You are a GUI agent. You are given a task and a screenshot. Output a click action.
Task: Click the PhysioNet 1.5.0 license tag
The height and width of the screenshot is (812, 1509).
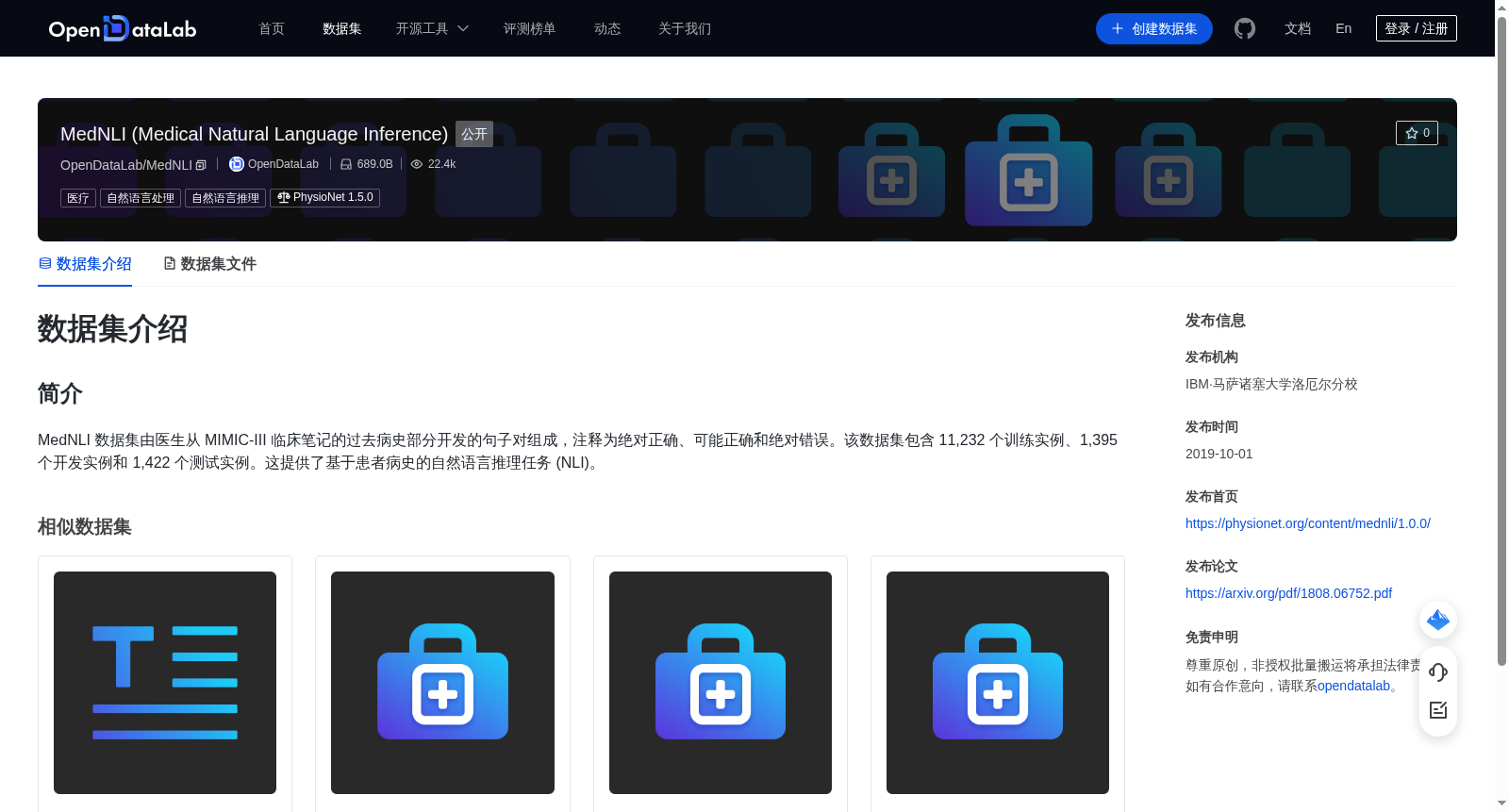[325, 197]
